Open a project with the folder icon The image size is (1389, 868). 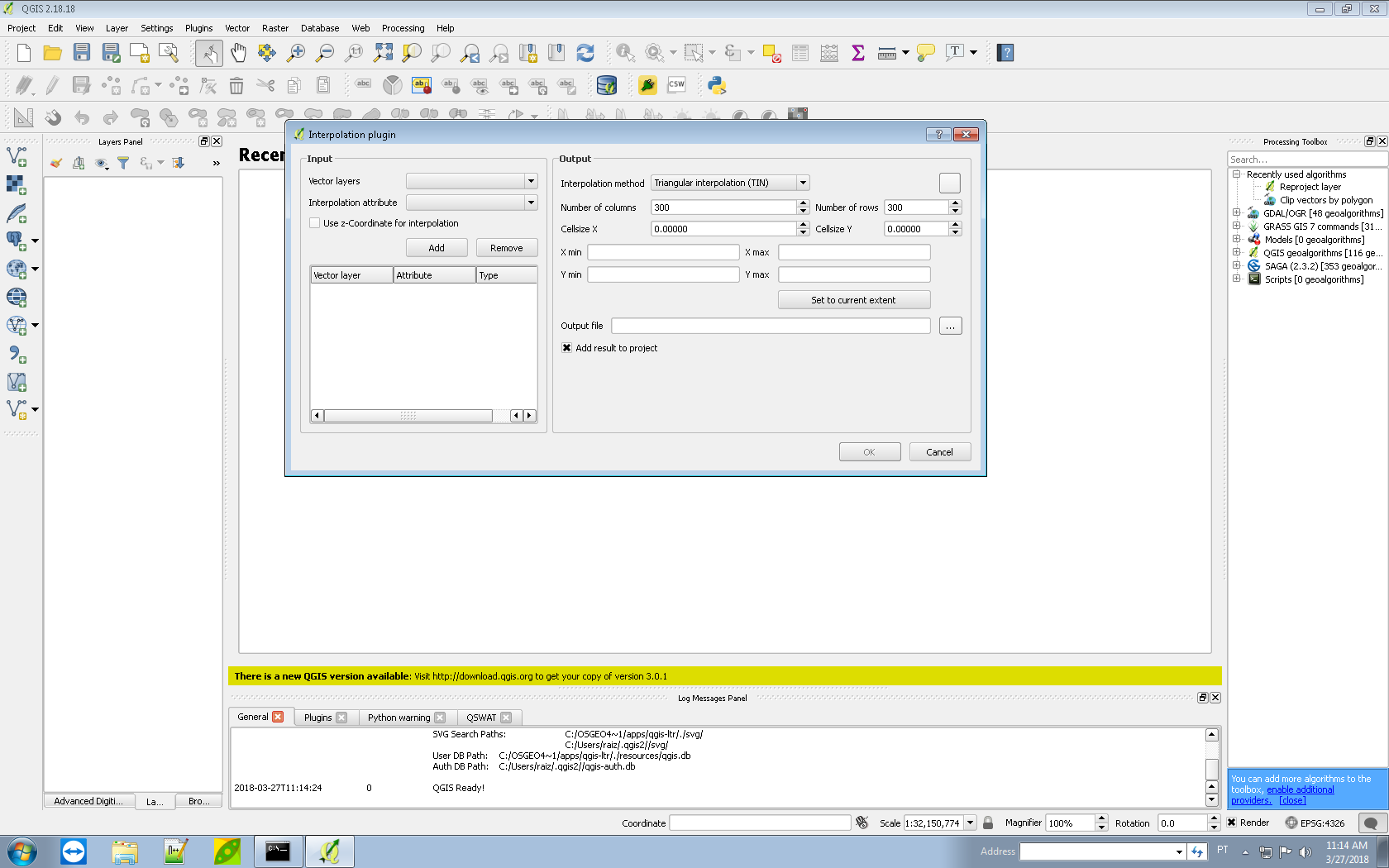click(52, 53)
